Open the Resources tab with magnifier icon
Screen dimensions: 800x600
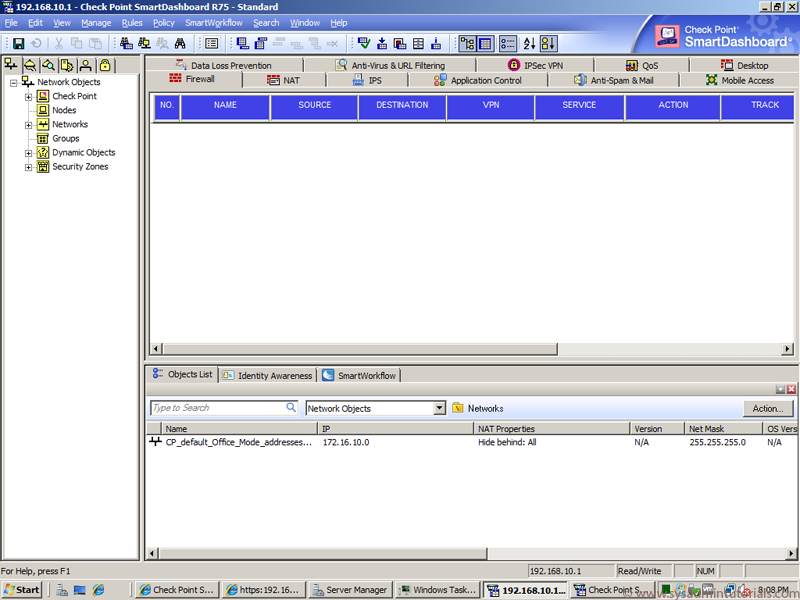coord(48,65)
